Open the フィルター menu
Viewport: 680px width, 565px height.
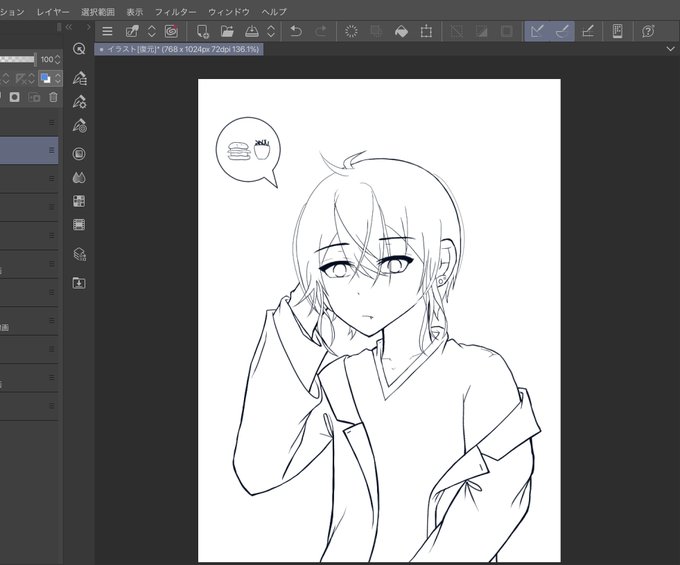[x=175, y=12]
